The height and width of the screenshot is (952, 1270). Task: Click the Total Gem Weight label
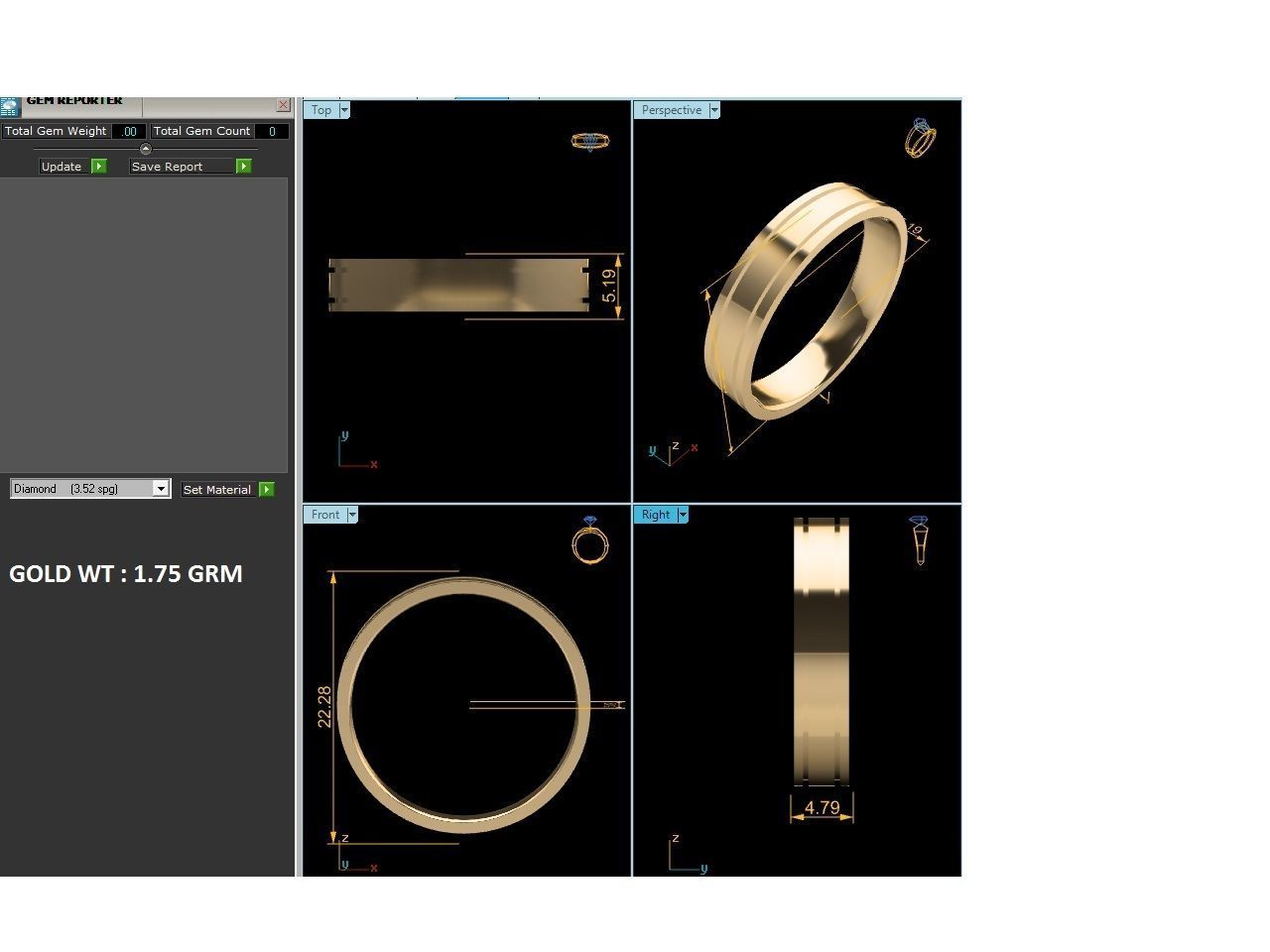coord(56,131)
